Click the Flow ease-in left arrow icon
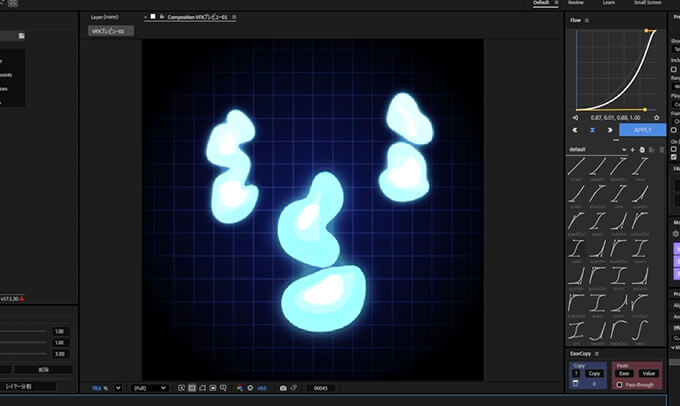This screenshot has width=680, height=406. pyautogui.click(x=575, y=130)
